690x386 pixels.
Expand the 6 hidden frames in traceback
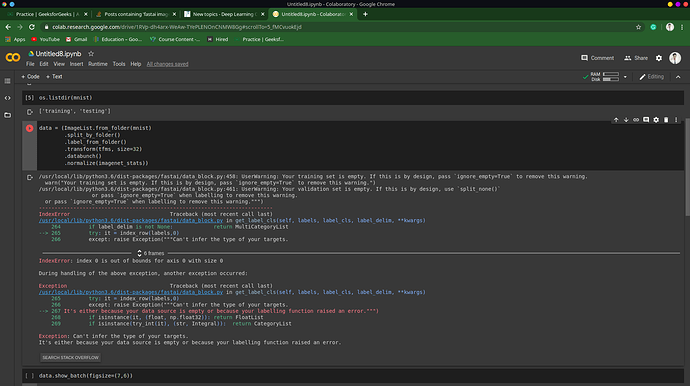[x=151, y=253]
